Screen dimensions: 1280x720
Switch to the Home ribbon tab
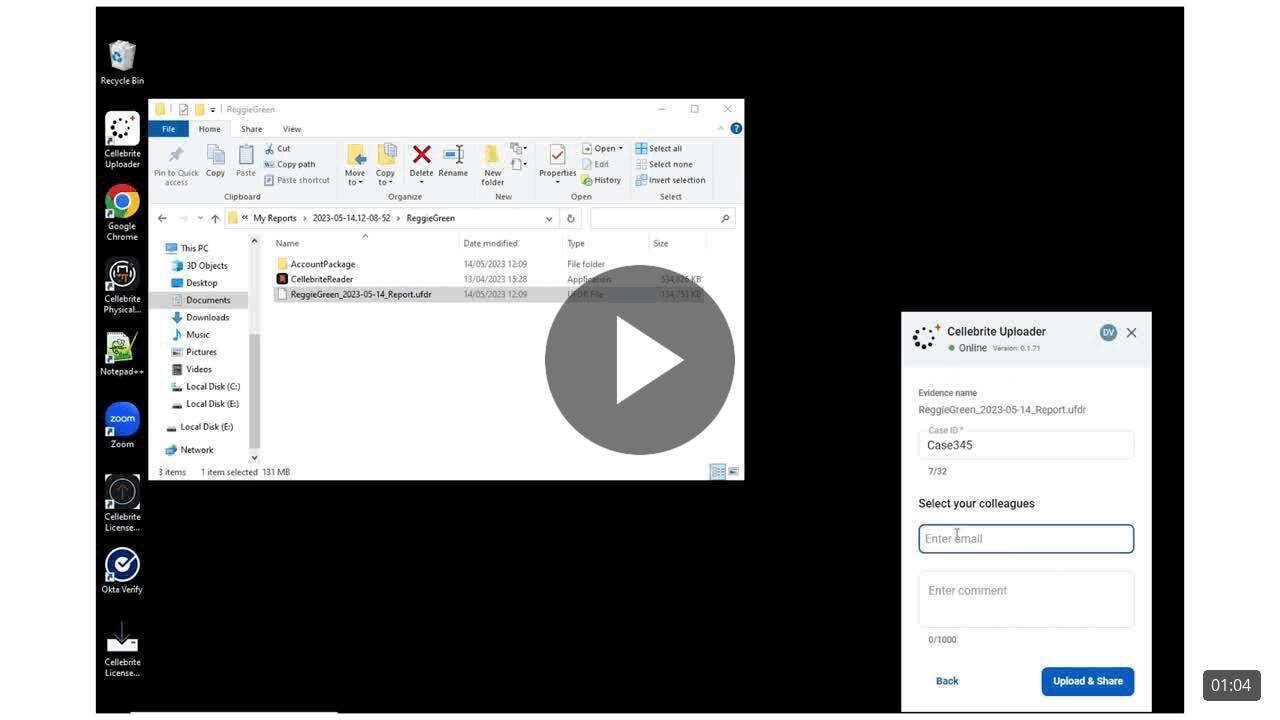[209, 129]
